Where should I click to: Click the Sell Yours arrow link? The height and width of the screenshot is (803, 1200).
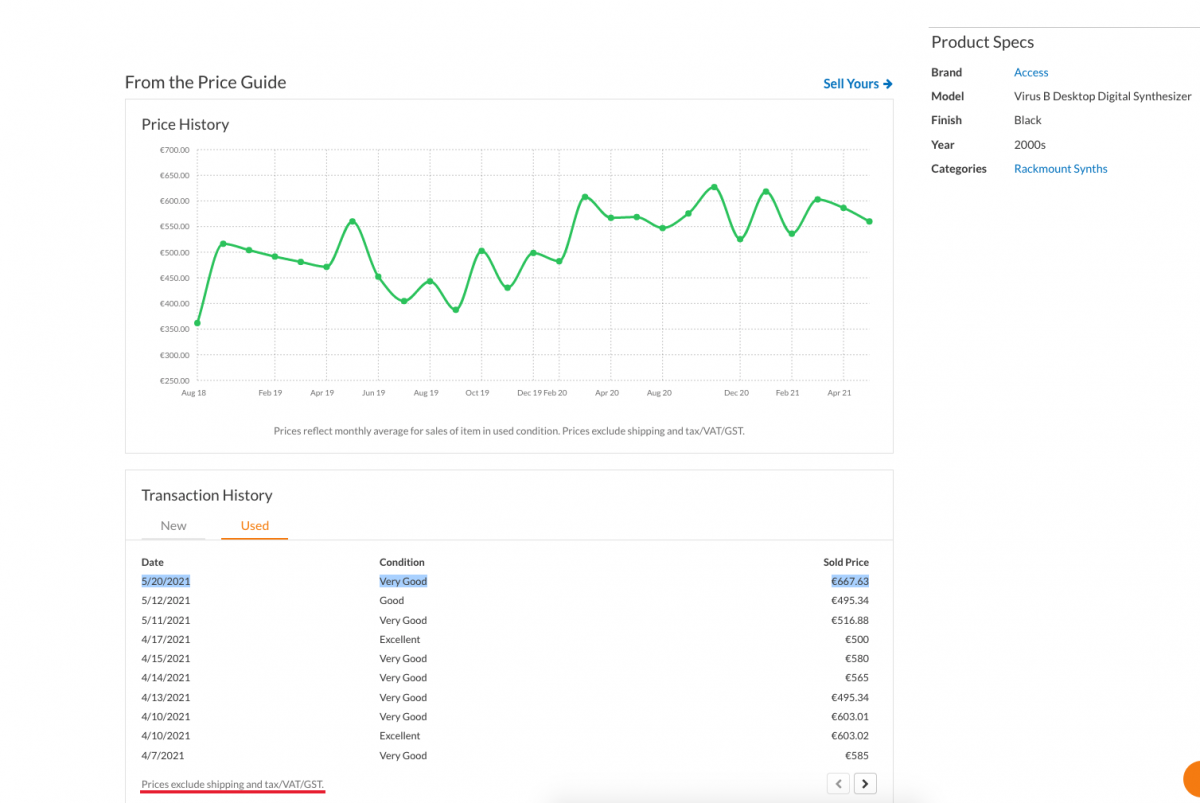tap(858, 84)
